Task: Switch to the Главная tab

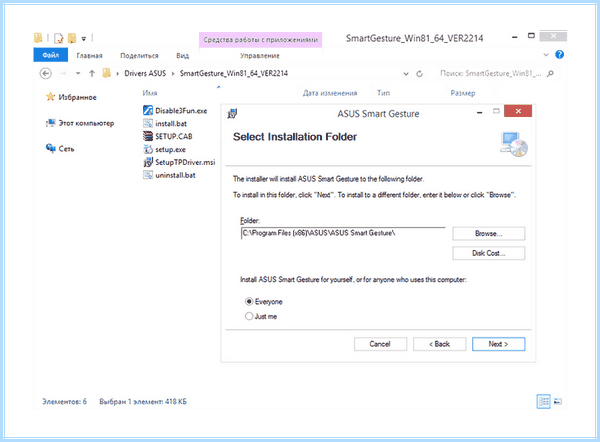Action: click(89, 56)
